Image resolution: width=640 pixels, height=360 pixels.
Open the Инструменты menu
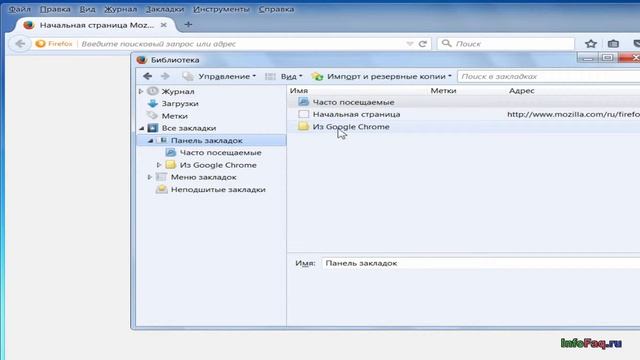(x=221, y=9)
